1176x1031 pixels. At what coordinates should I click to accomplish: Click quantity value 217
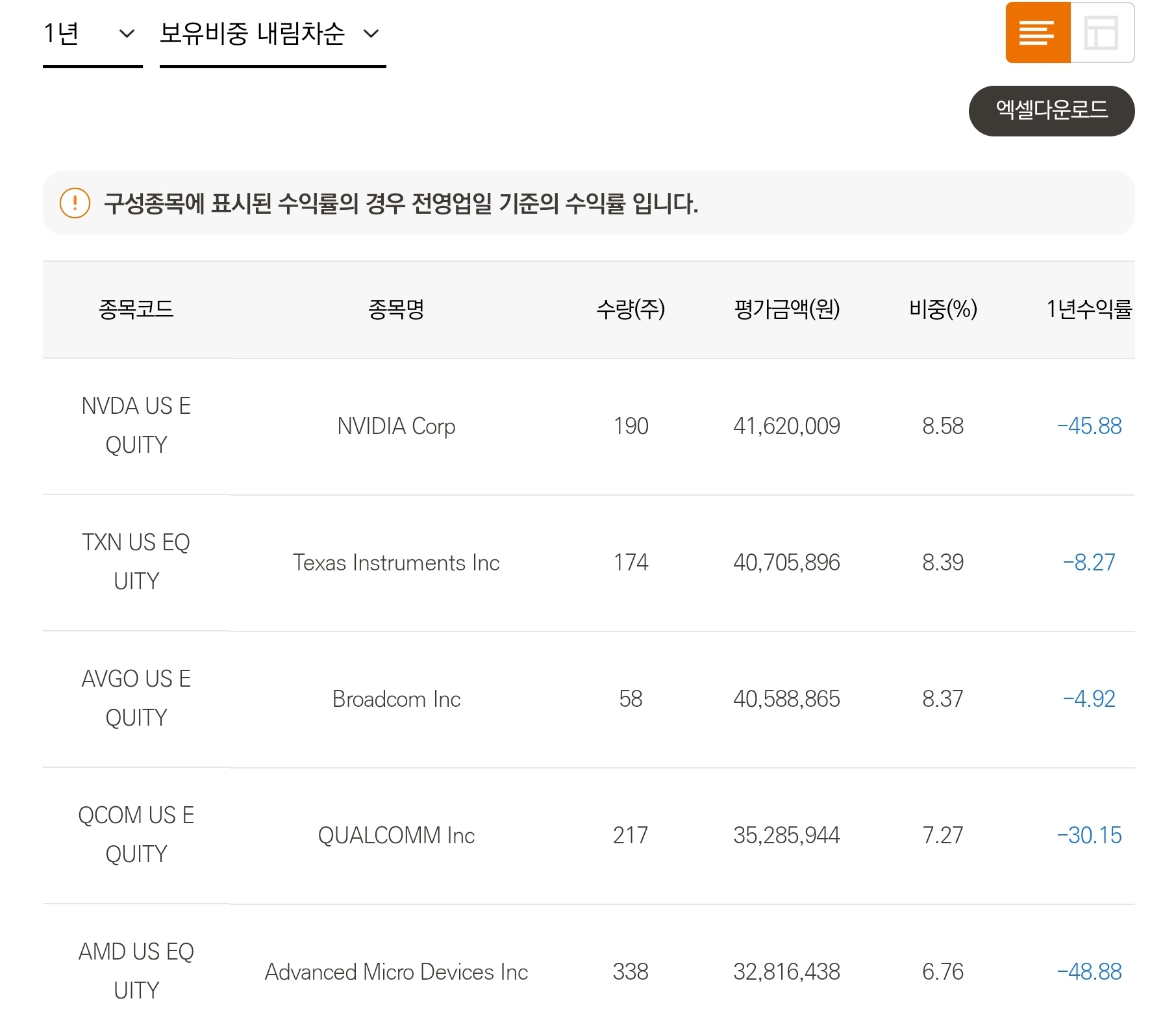(631, 835)
